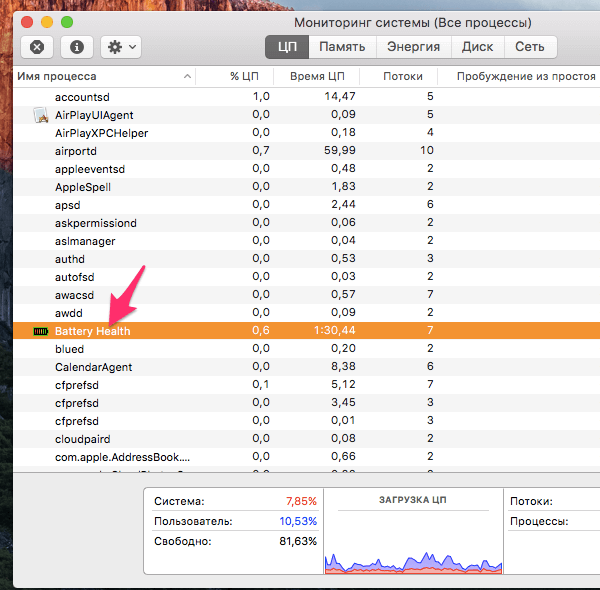Viewport: 600px width, 590px height.
Task: Select the appleeventsd process
Action: point(90,169)
